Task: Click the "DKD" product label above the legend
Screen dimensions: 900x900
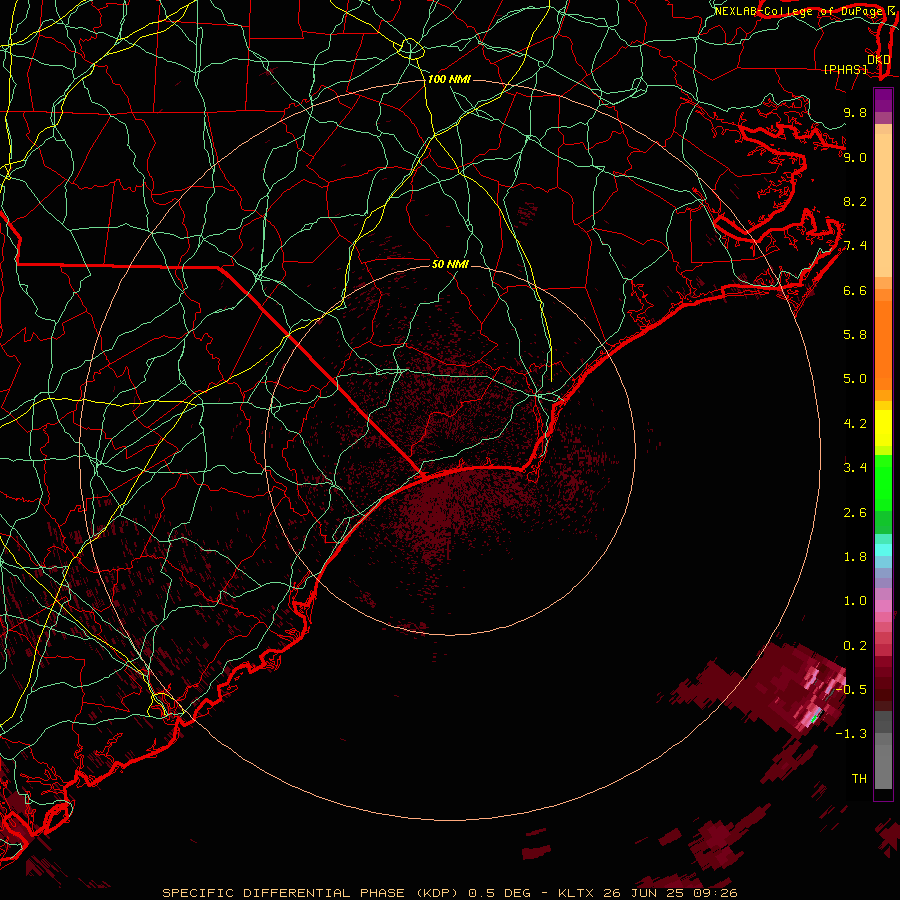Action: coord(879,59)
